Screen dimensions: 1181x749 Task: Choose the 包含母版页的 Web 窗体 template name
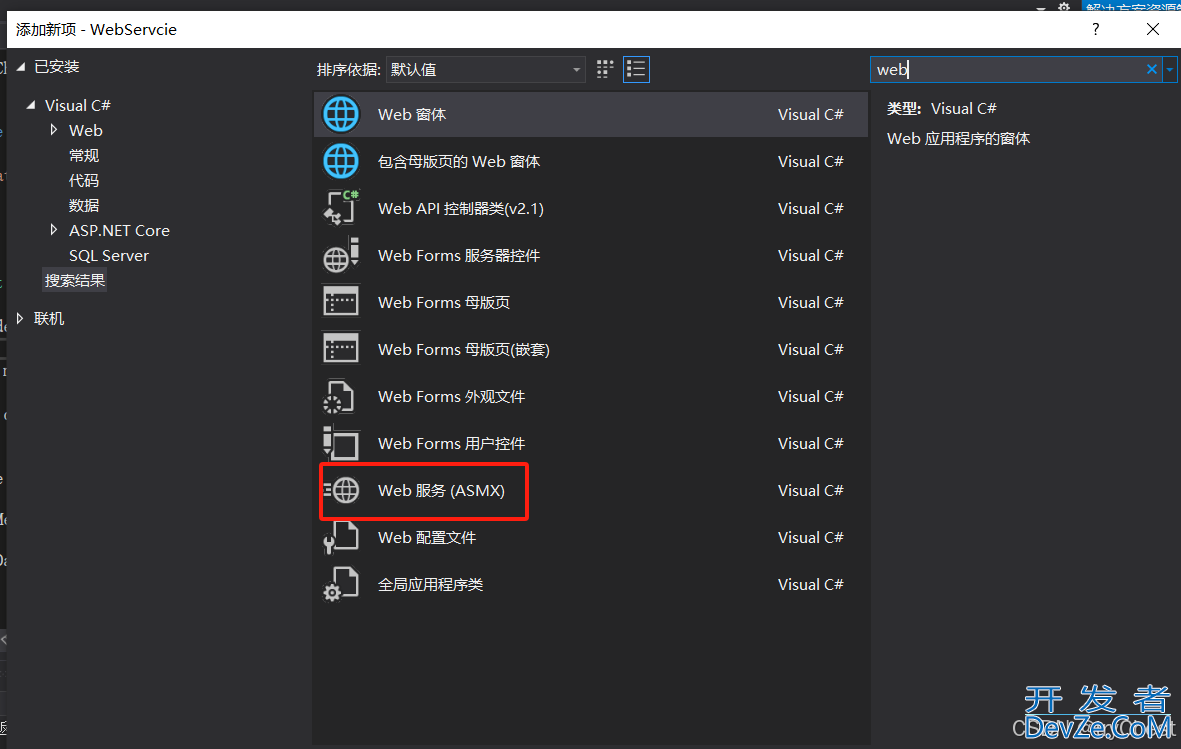459,161
